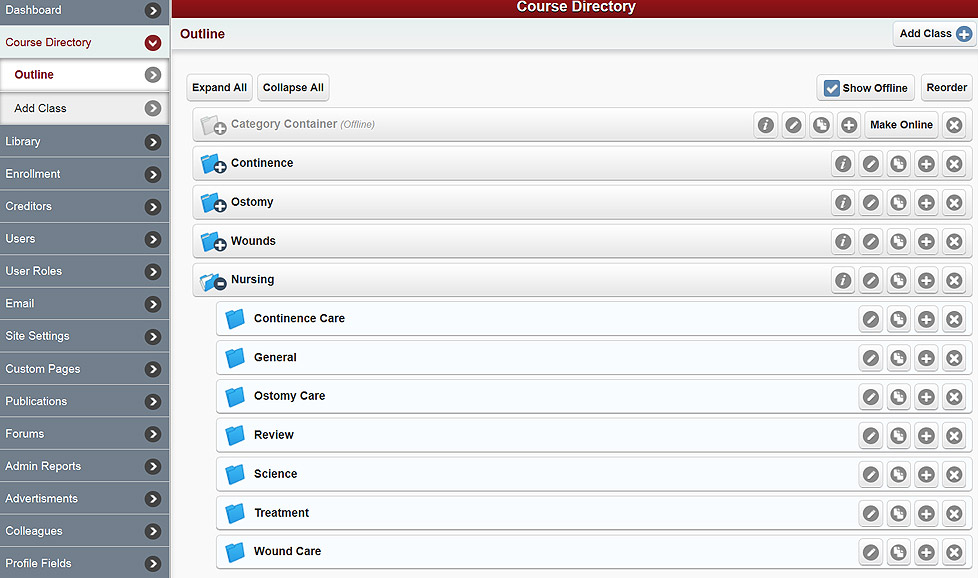Expand the Ostomy folder
This screenshot has width=978, height=578.
(x=213, y=203)
